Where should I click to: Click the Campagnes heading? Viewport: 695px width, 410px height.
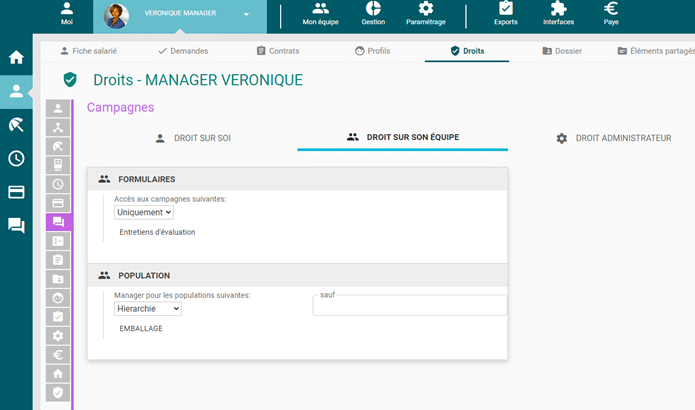121,107
